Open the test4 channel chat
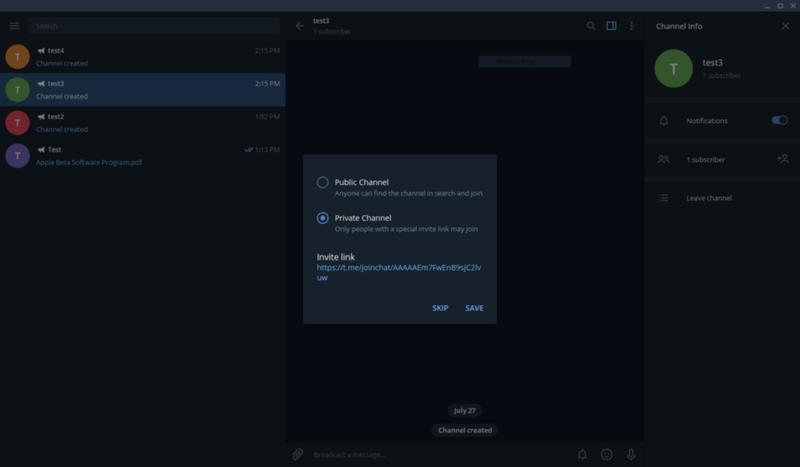800x467 pixels. [x=142, y=56]
